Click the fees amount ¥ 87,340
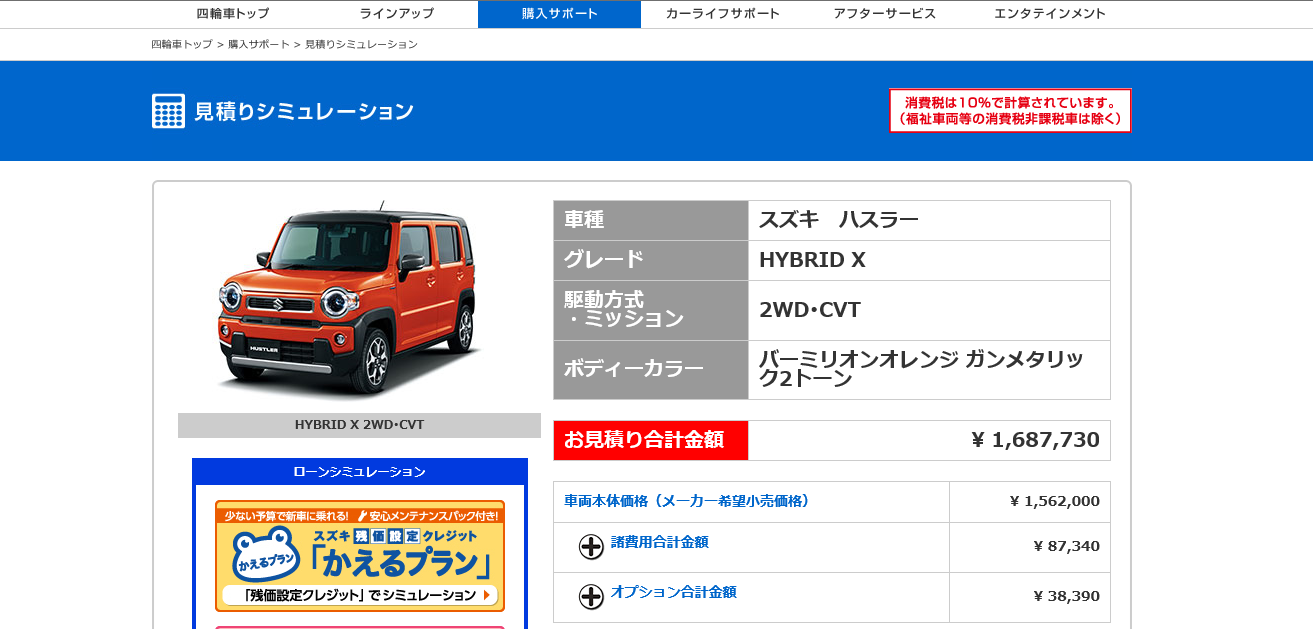The height and width of the screenshot is (629, 1313). pyautogui.click(x=1066, y=547)
